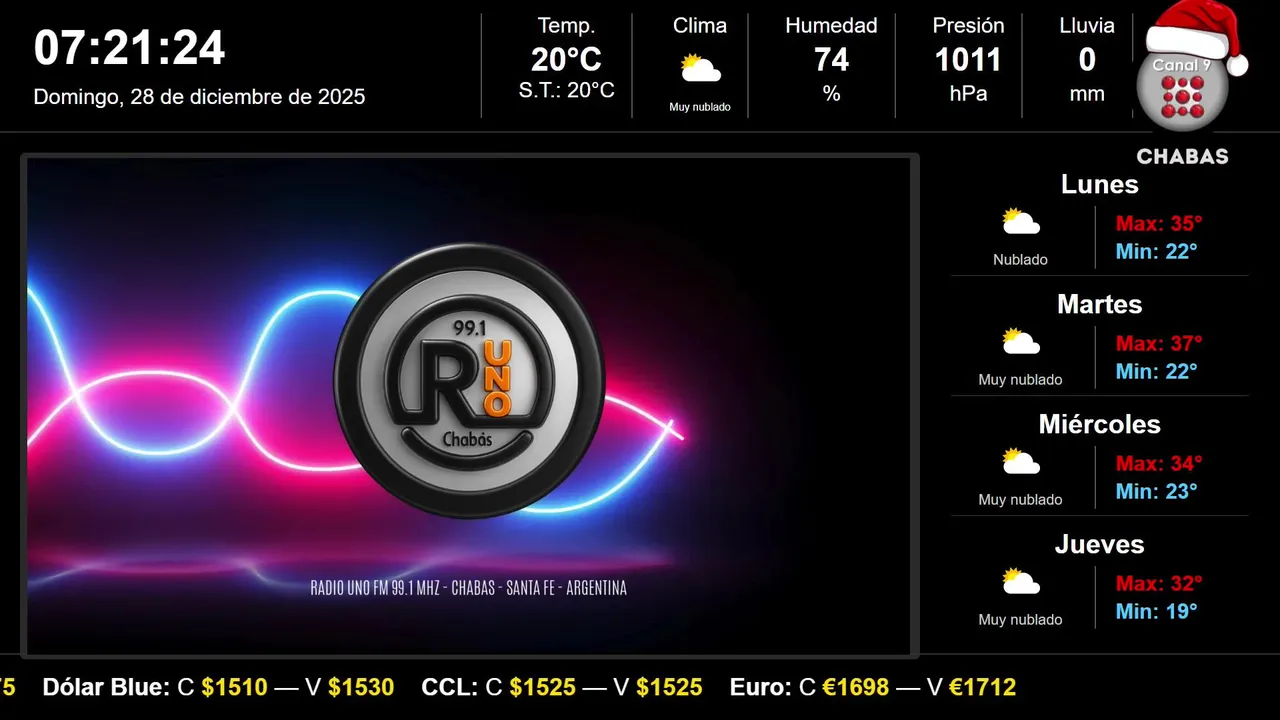
Task: Click the clock showing 07:21:24
Action: click(130, 48)
